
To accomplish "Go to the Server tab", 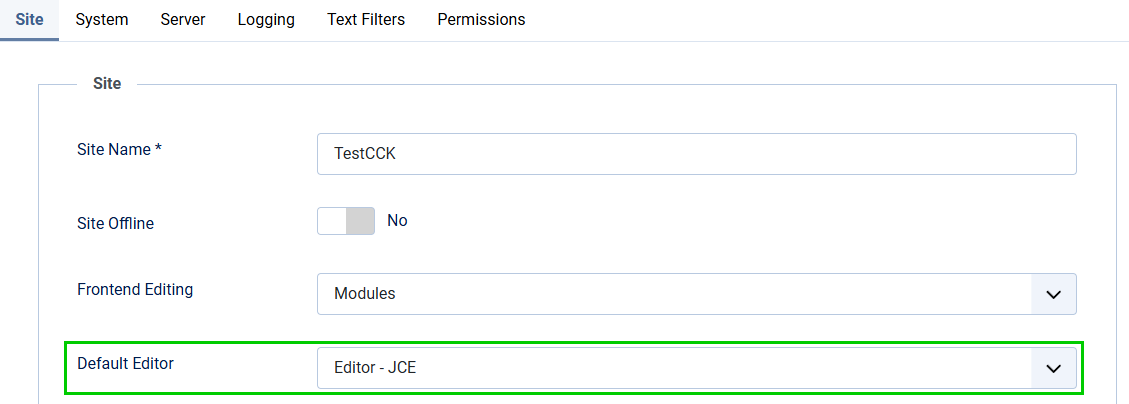I will point(183,20).
